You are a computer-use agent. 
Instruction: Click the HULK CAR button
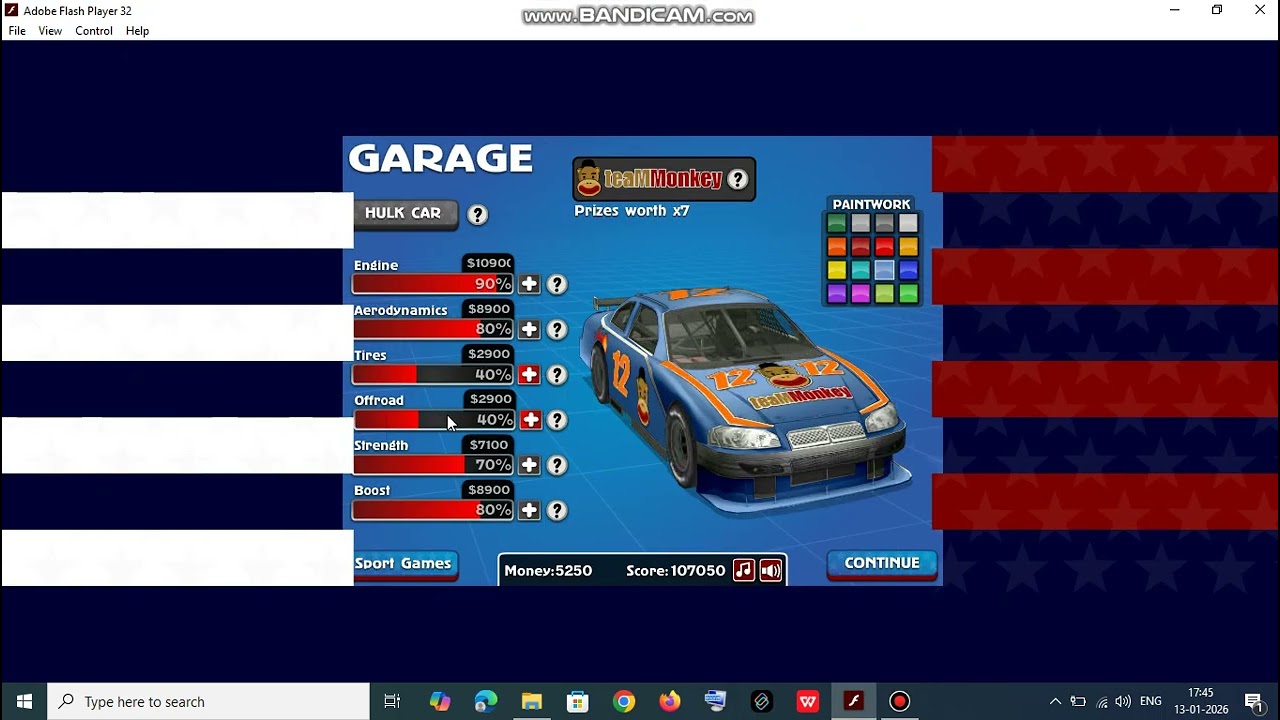(x=404, y=213)
